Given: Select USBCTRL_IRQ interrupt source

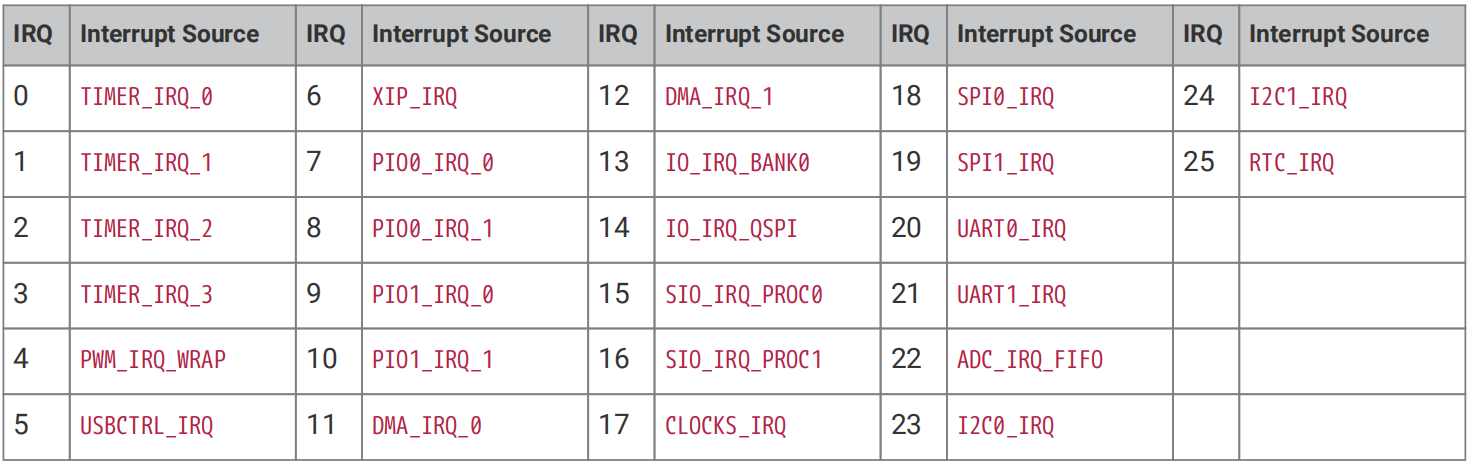Looking at the screenshot, I should tap(146, 425).
